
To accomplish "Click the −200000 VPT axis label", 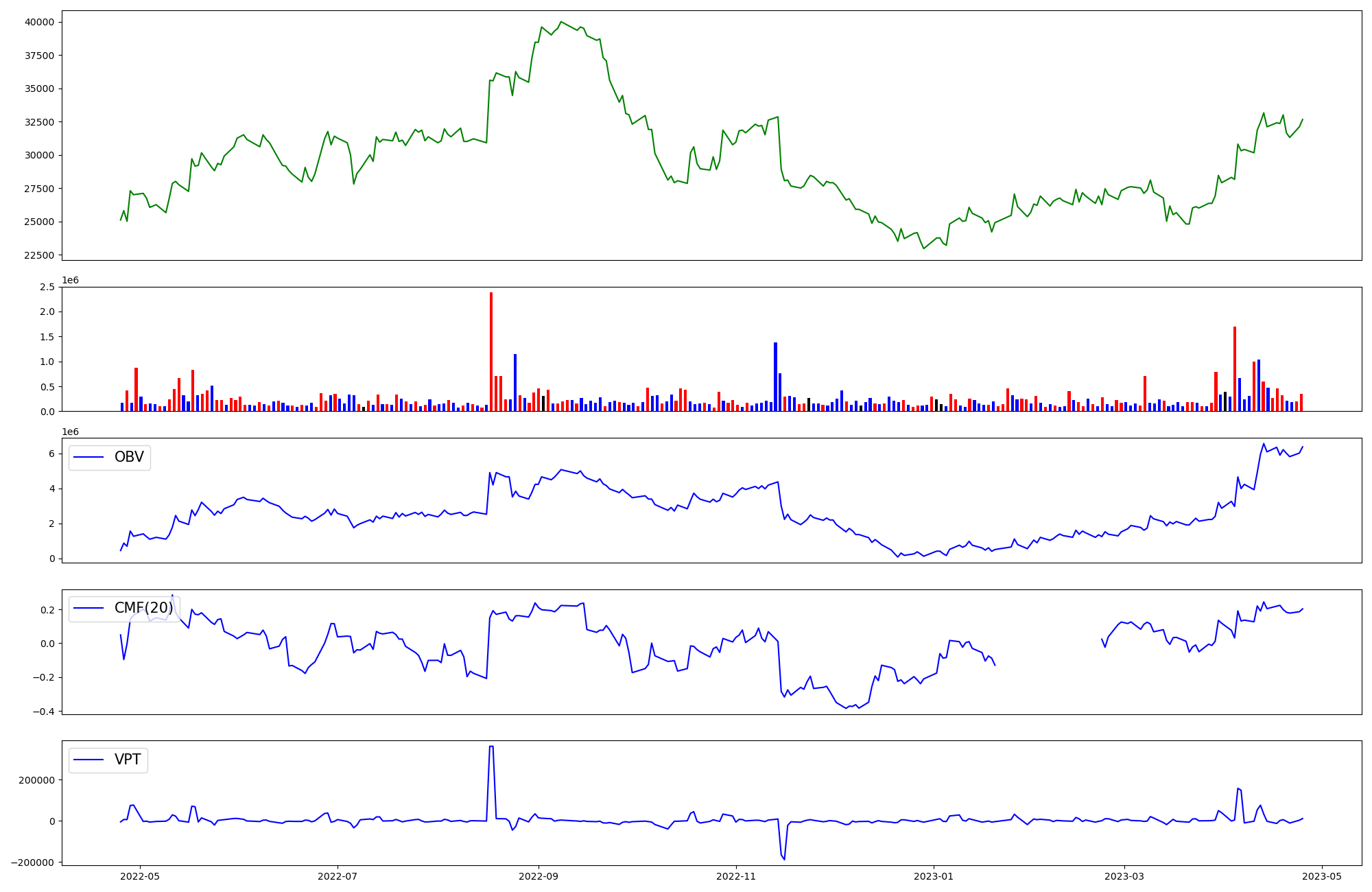I will click(x=32, y=862).
